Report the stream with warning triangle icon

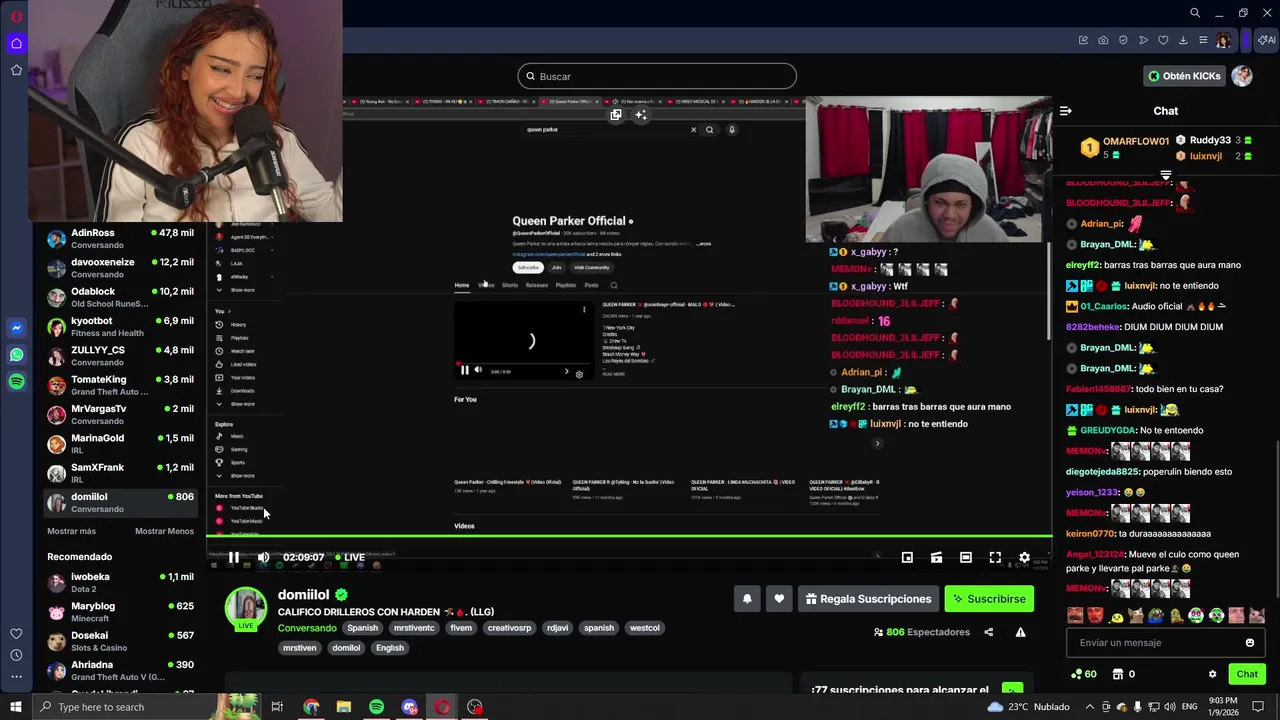click(1020, 632)
